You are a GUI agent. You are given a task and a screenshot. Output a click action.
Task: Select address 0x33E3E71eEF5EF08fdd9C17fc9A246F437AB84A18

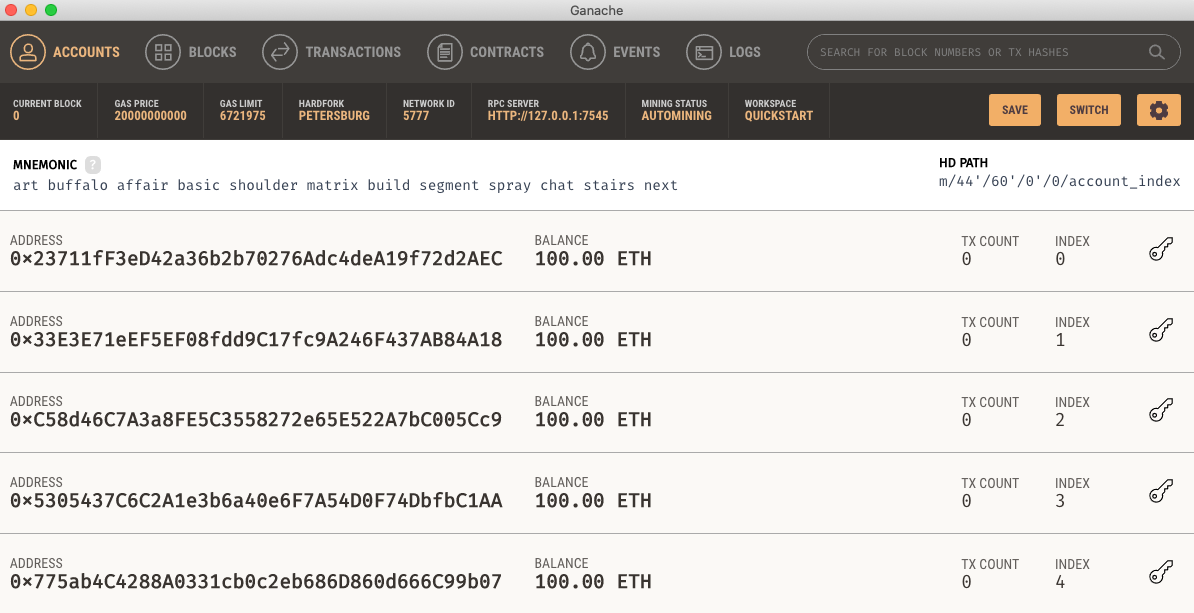[x=256, y=340]
